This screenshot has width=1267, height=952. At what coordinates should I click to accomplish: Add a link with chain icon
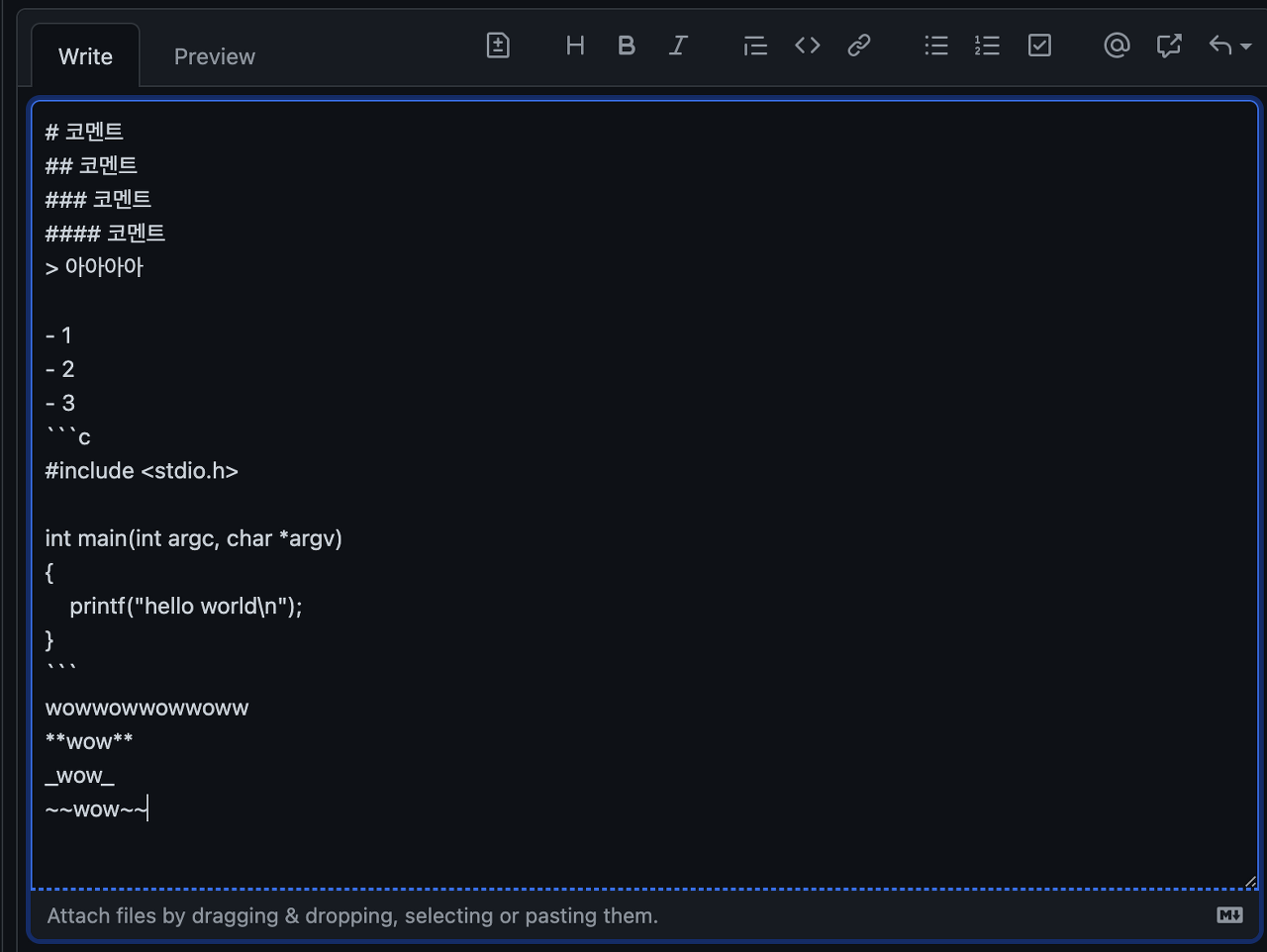tap(859, 46)
